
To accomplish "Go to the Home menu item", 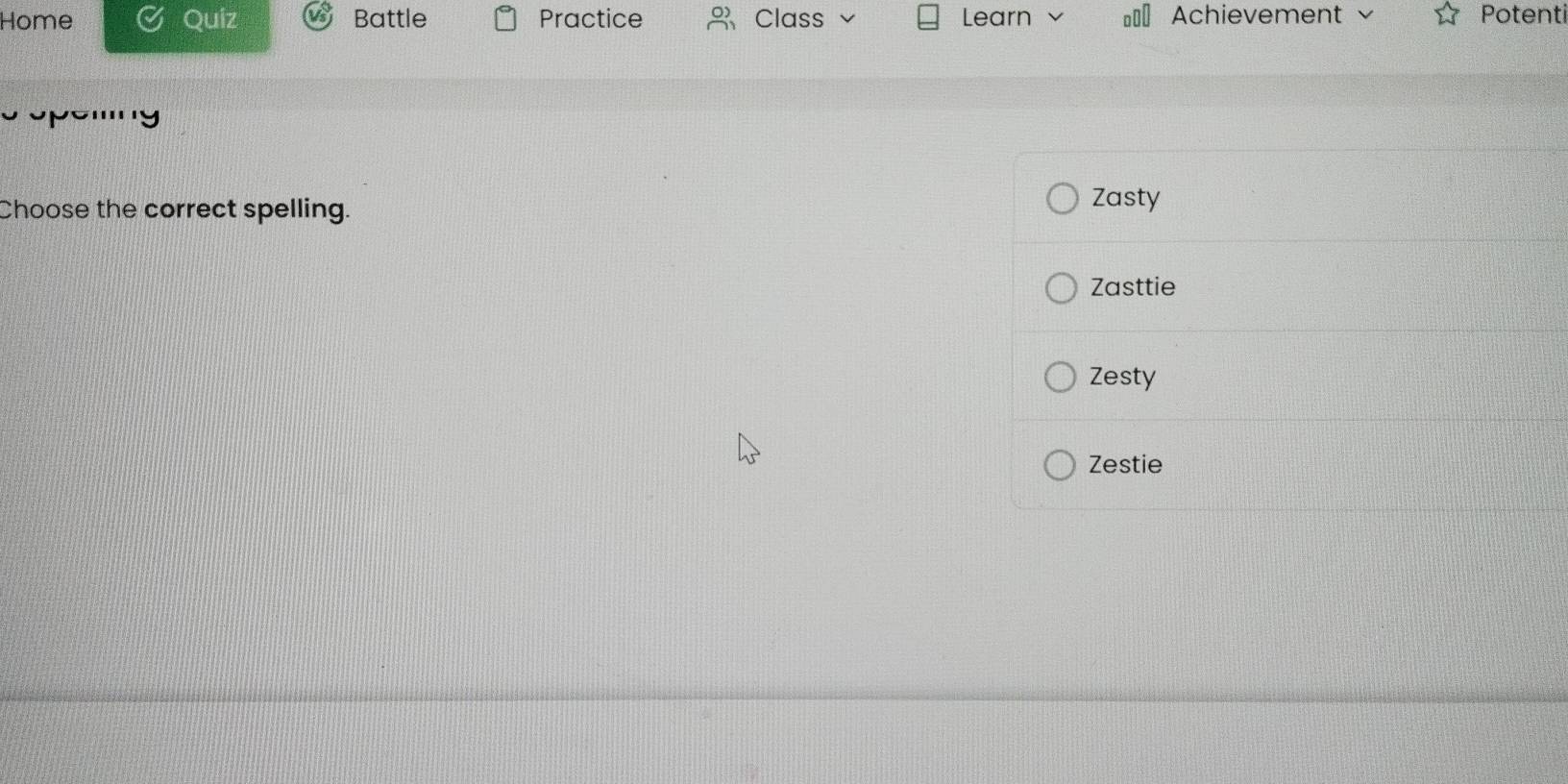I will point(37,20).
